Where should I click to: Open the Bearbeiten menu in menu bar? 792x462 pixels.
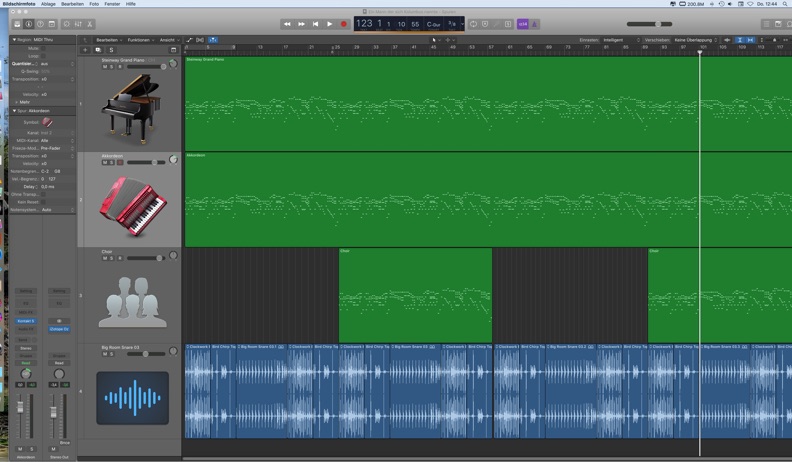[72, 4]
